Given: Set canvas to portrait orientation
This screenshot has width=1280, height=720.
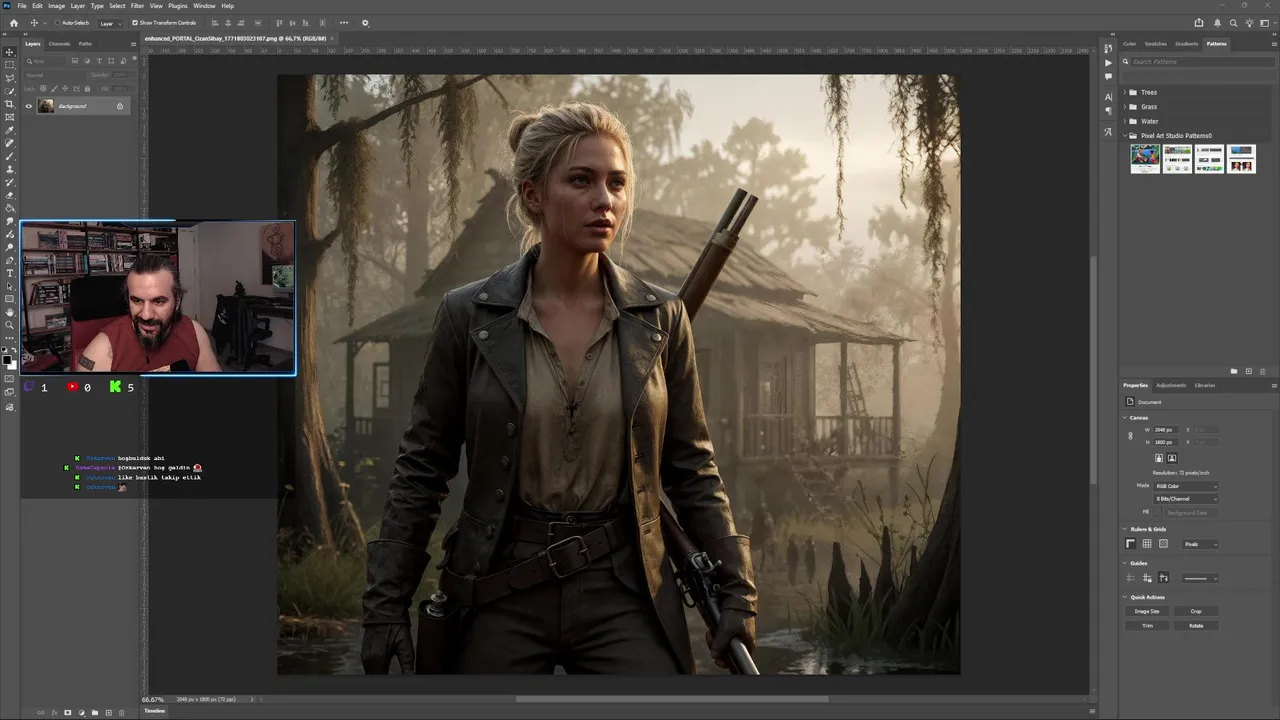Looking at the screenshot, I should pos(1159,458).
